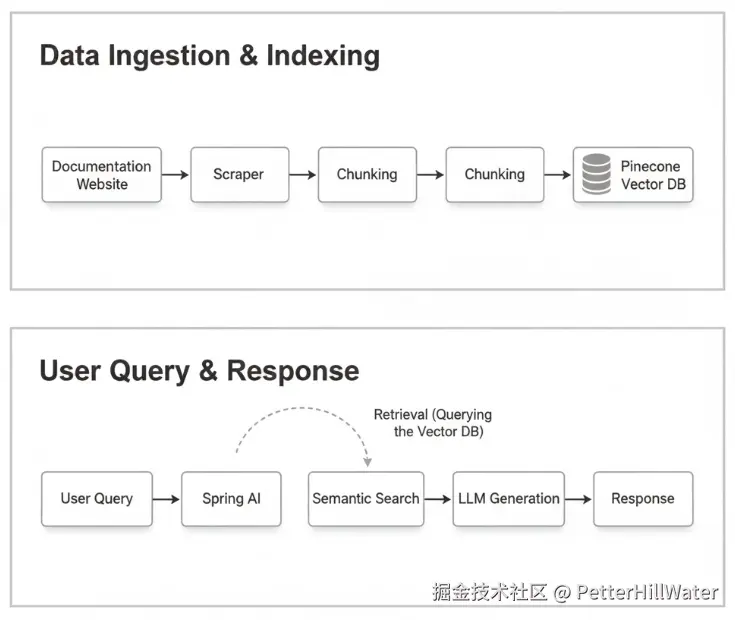Click the Retrieval (Querying the Vector DB) label
Viewport: 735px width, 620px height.
tap(433, 423)
